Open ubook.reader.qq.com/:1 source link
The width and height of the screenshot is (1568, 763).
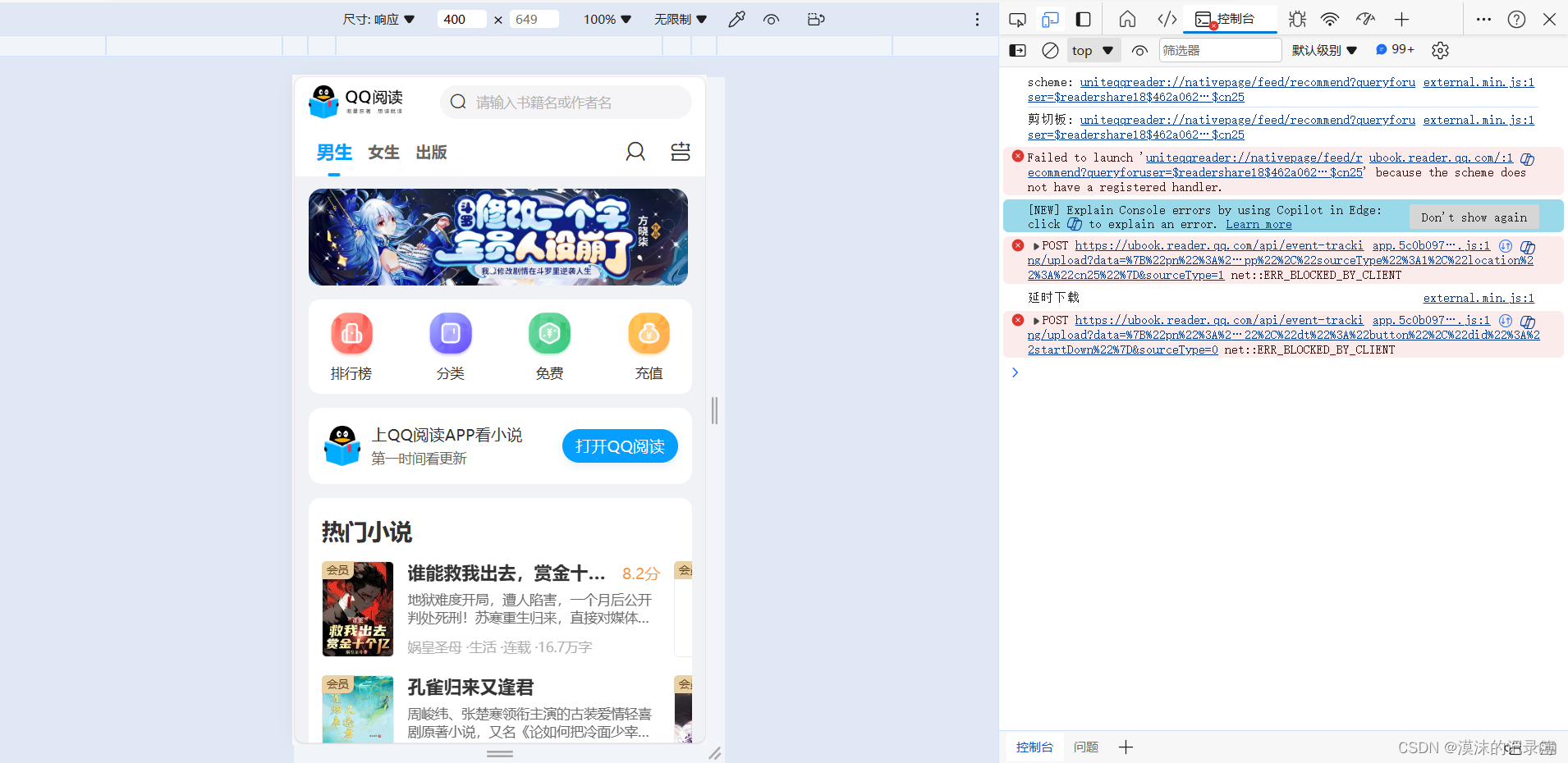(x=1441, y=158)
